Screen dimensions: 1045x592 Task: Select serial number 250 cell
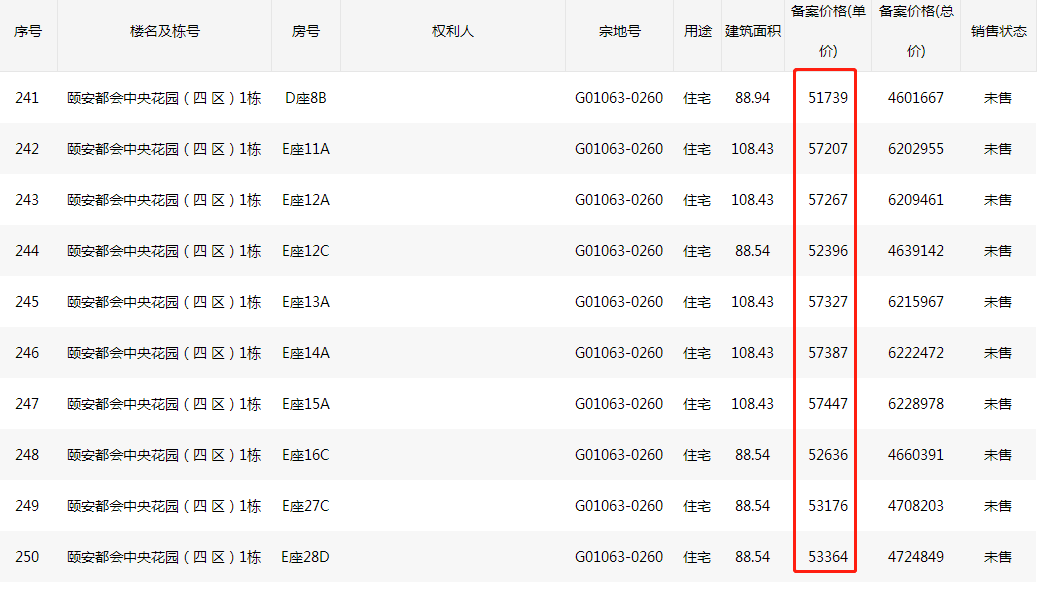(x=27, y=557)
